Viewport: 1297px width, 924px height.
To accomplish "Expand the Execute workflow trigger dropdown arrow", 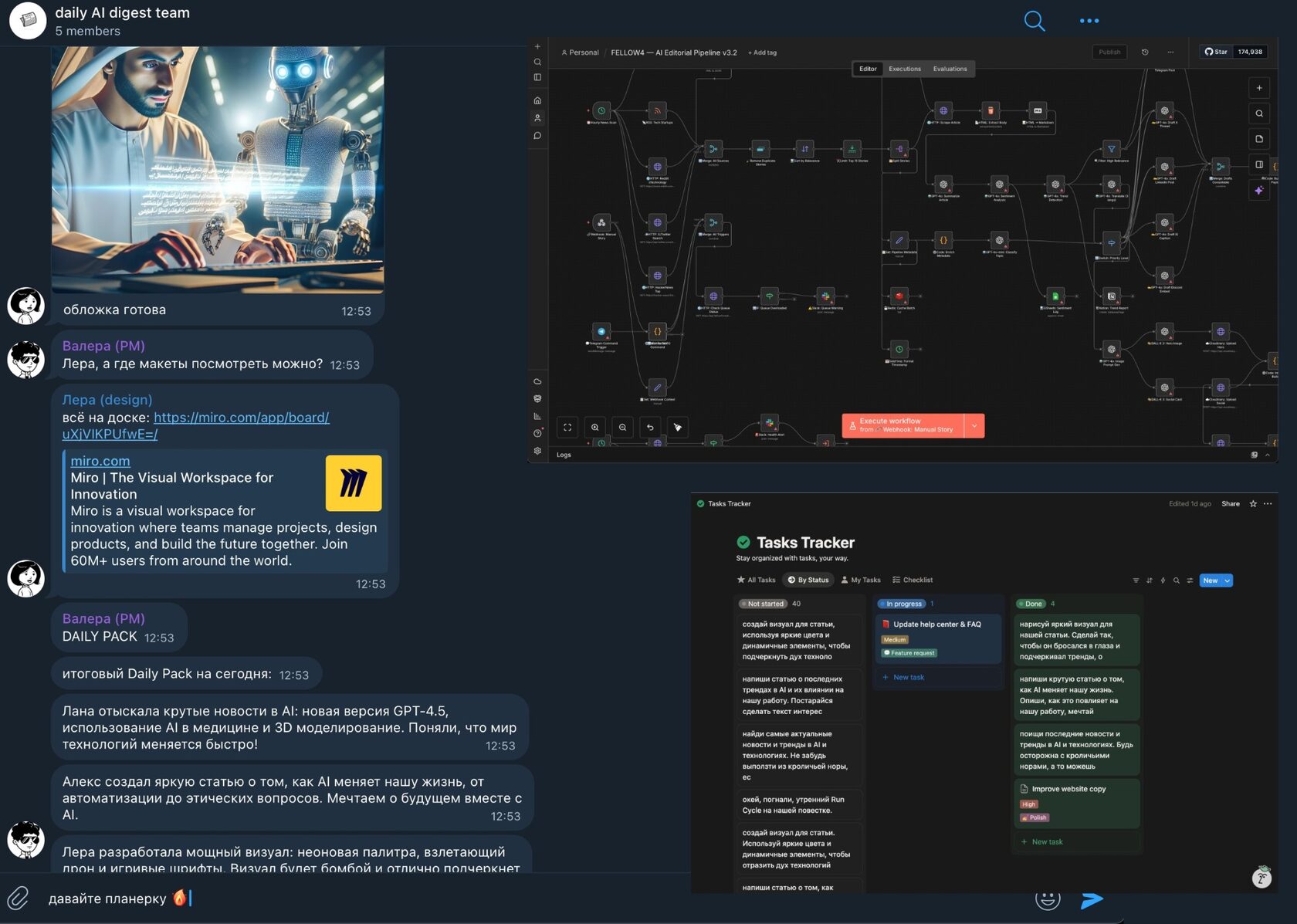I will pos(974,425).
